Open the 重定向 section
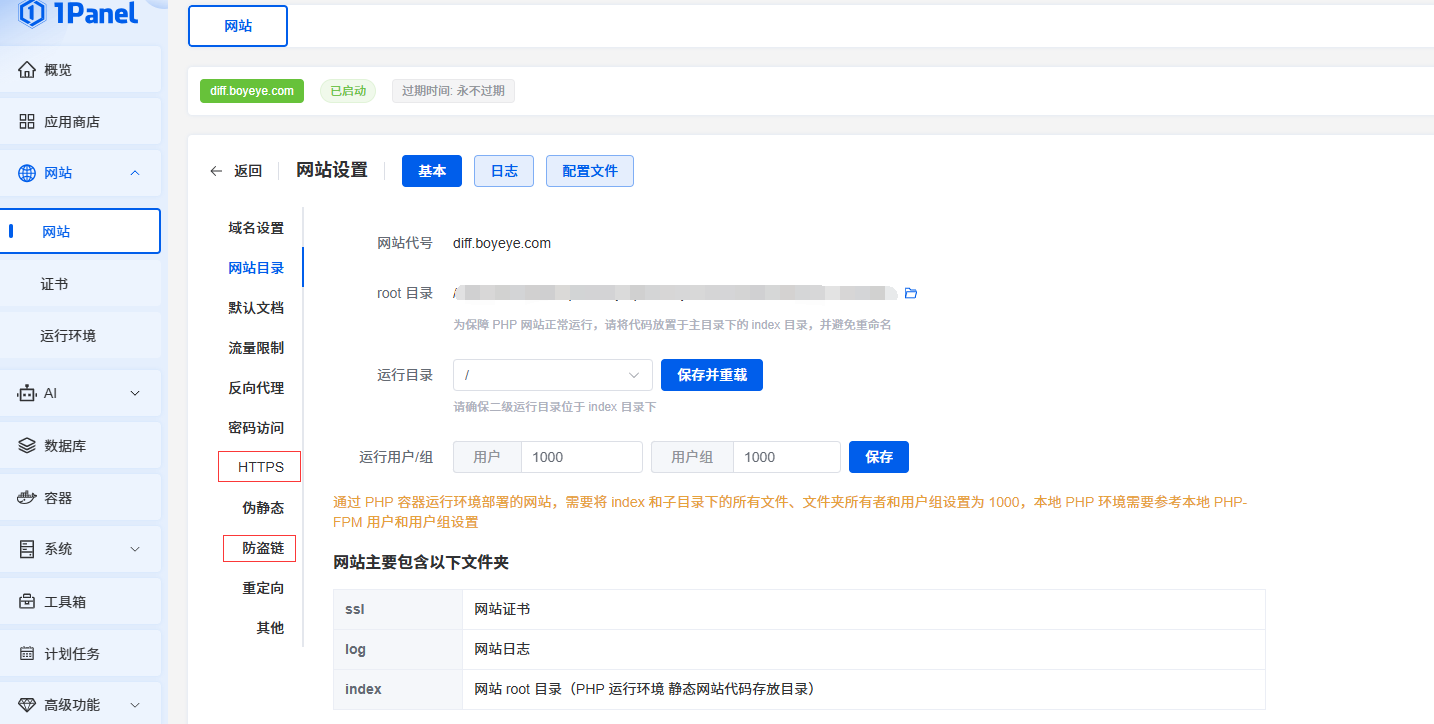Image resolution: width=1434 pixels, height=724 pixels. [263, 588]
